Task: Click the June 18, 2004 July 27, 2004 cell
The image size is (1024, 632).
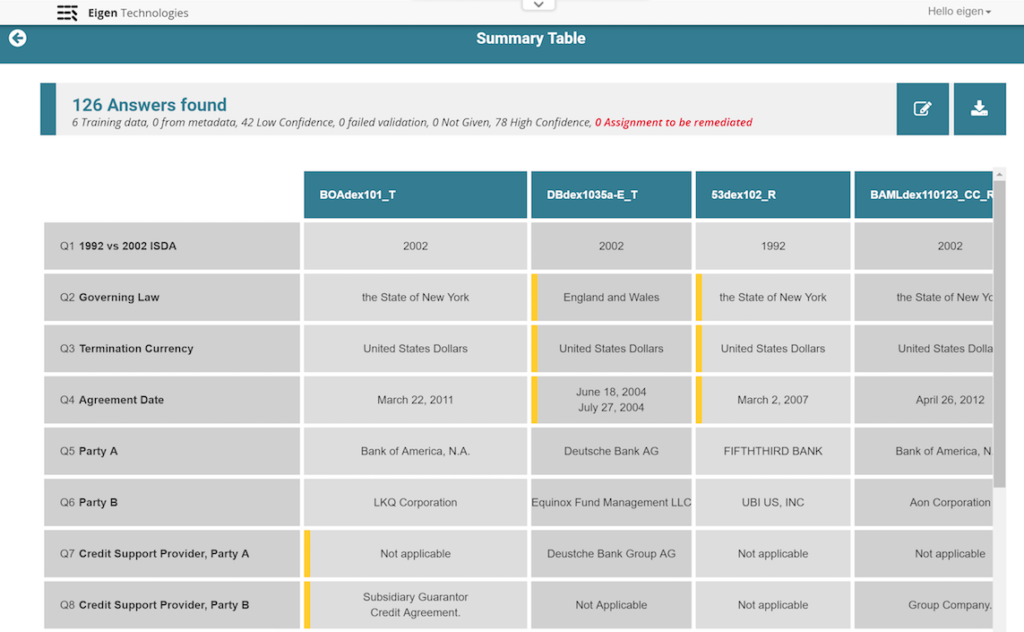Action: pos(611,400)
